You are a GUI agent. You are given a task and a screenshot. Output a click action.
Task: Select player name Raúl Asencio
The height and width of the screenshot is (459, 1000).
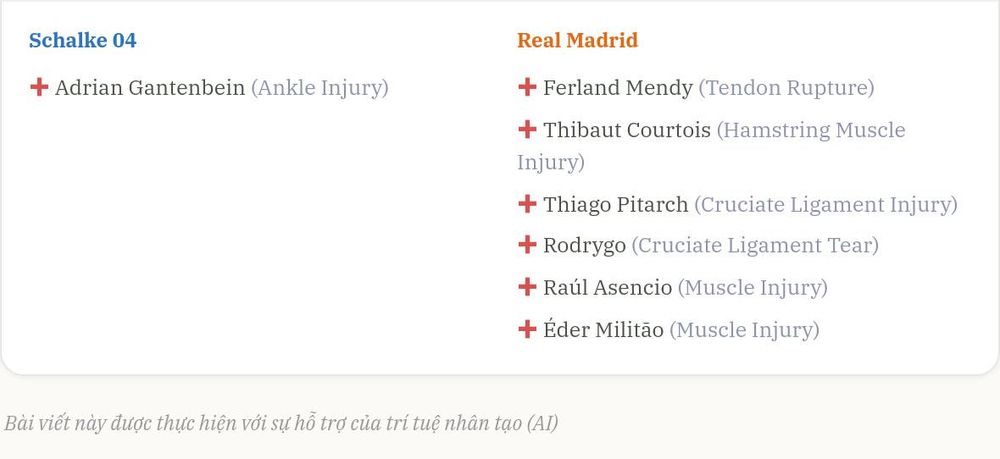(608, 288)
